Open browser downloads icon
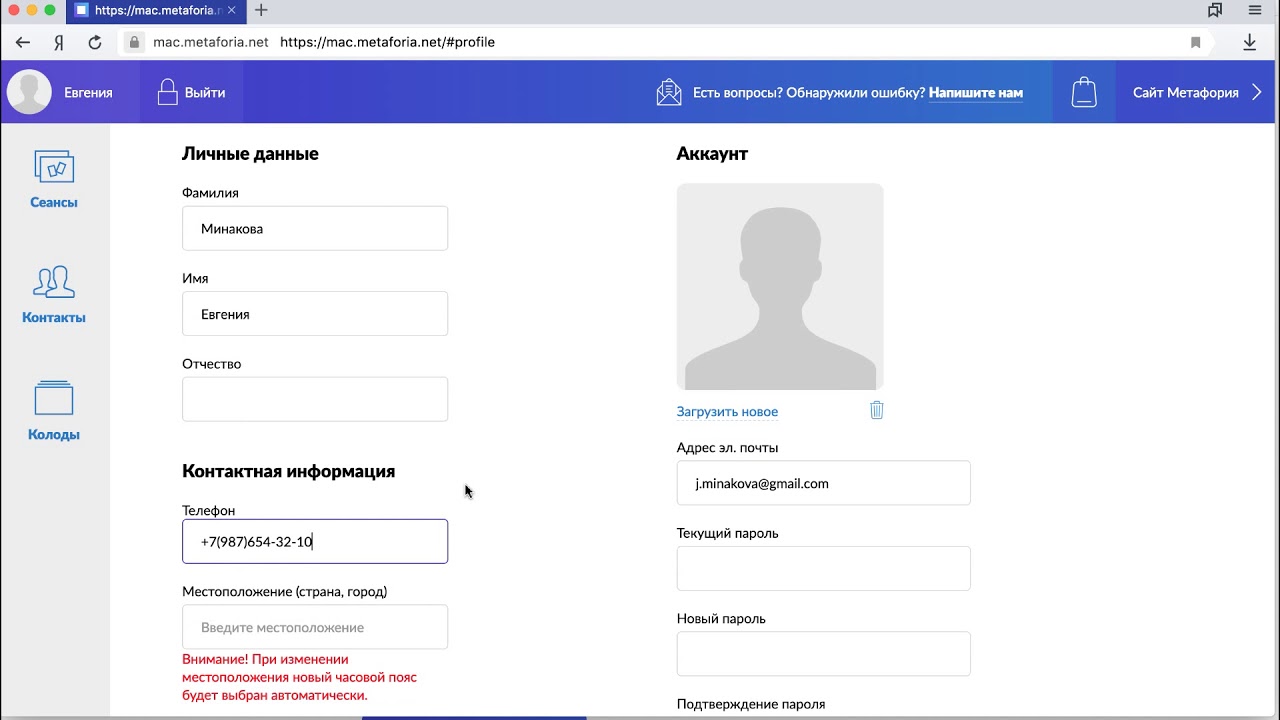The image size is (1280, 720). [x=1249, y=42]
